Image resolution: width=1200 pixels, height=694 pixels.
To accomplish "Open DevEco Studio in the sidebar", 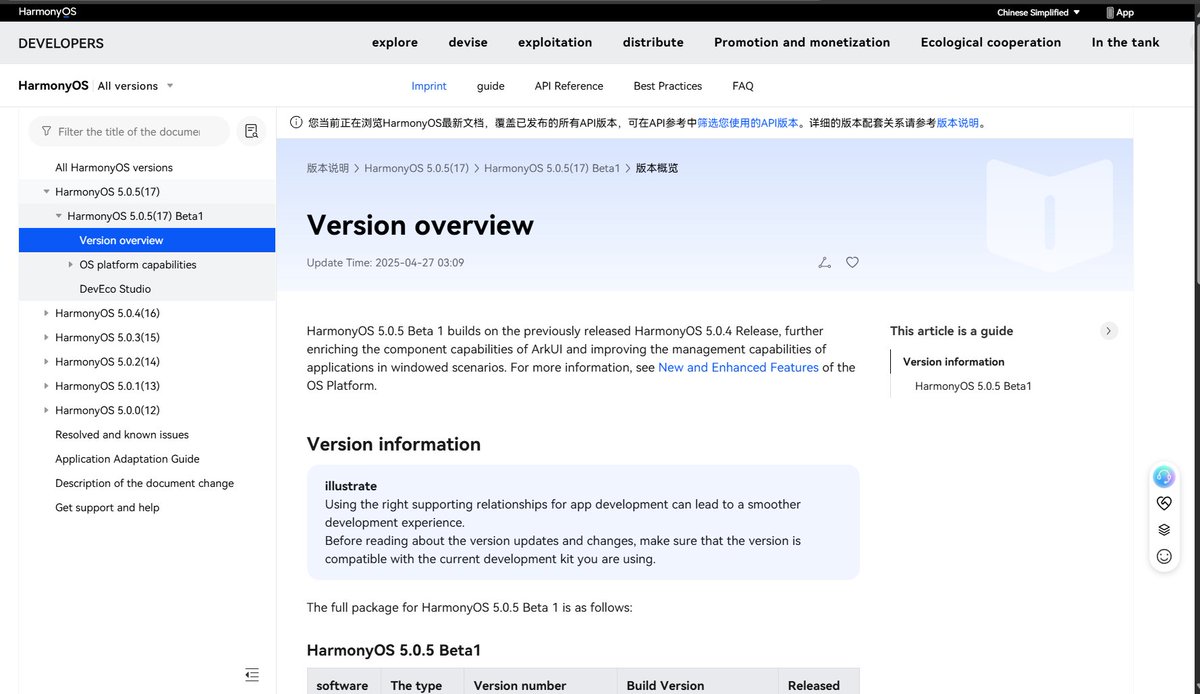I will (x=115, y=289).
